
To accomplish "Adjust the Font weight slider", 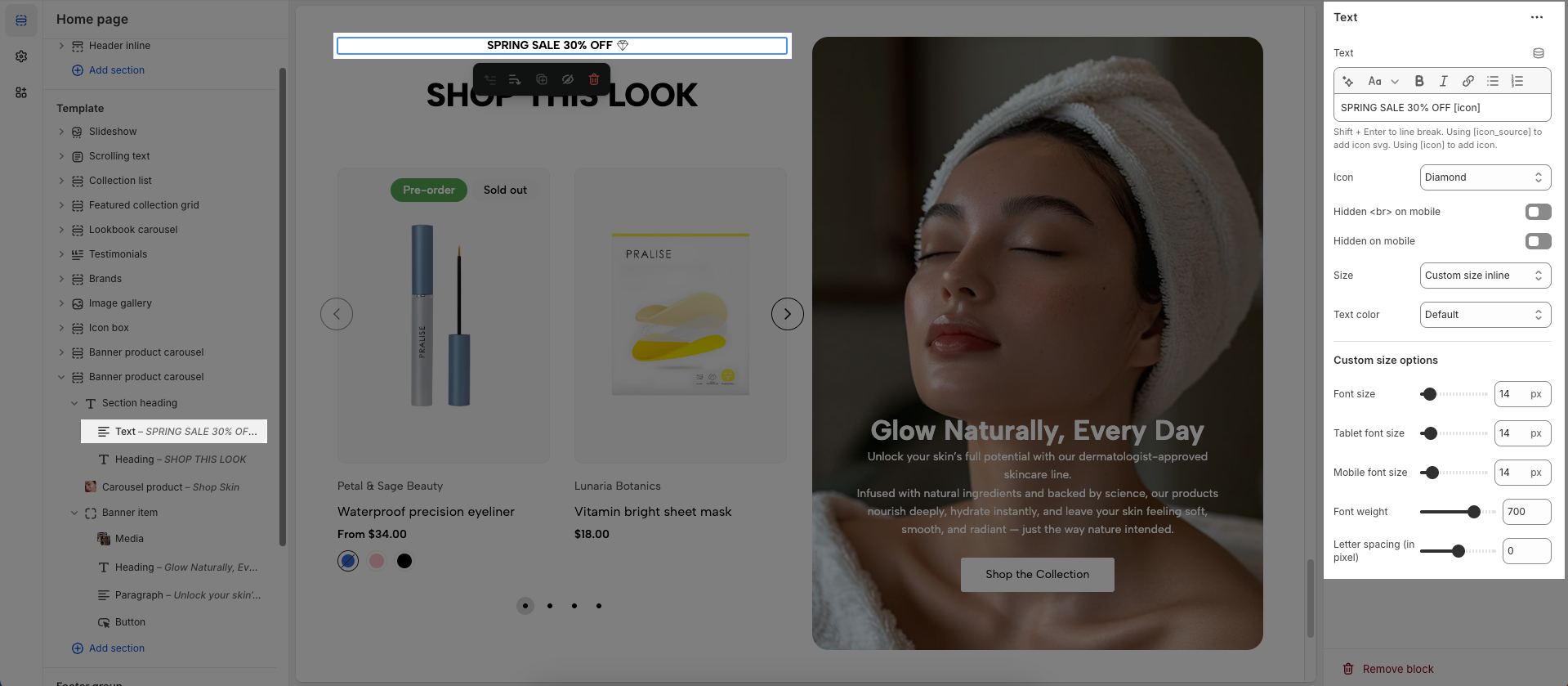I will [x=1459, y=512].
